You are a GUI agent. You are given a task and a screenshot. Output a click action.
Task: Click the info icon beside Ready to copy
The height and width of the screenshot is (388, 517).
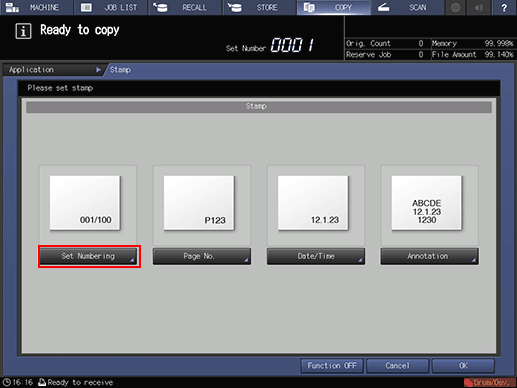pyautogui.click(x=23, y=31)
